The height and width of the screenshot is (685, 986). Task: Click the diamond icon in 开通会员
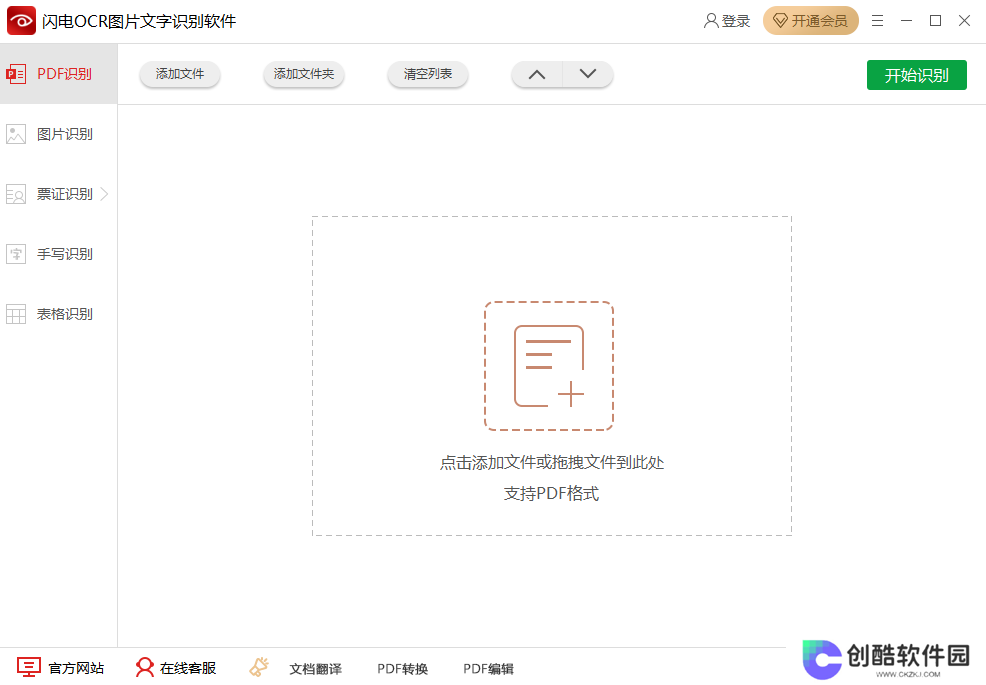(780, 21)
